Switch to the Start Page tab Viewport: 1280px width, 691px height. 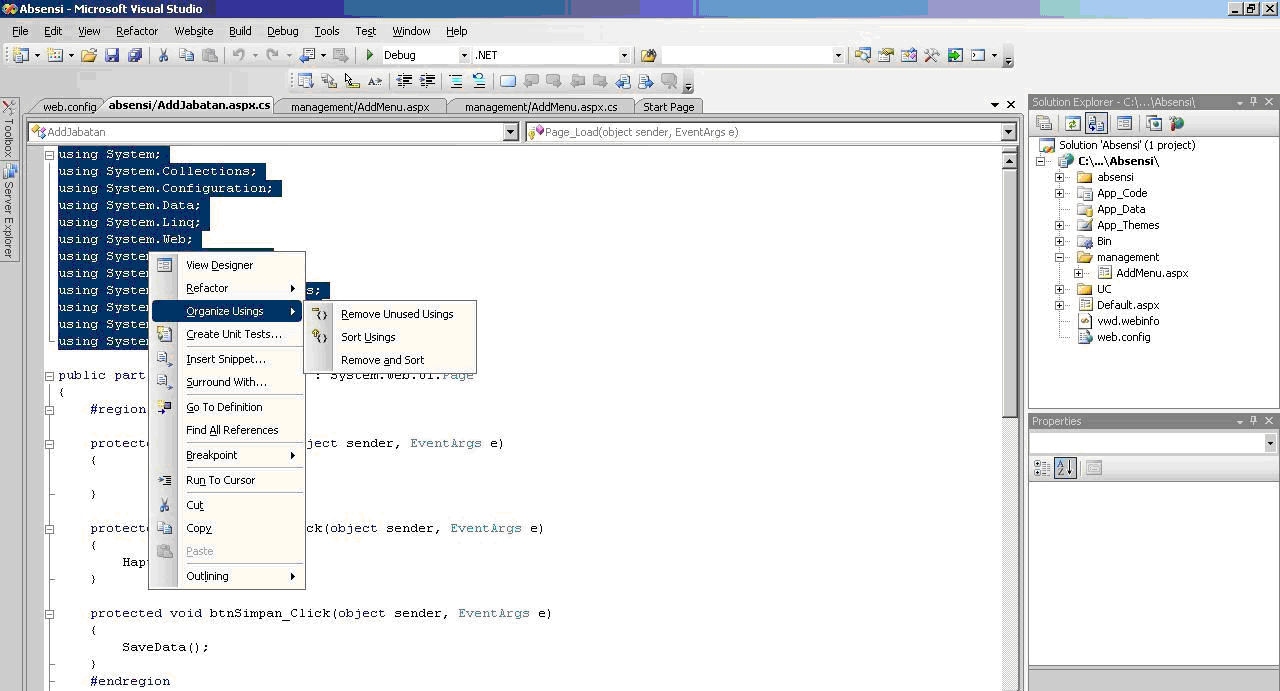coord(668,106)
